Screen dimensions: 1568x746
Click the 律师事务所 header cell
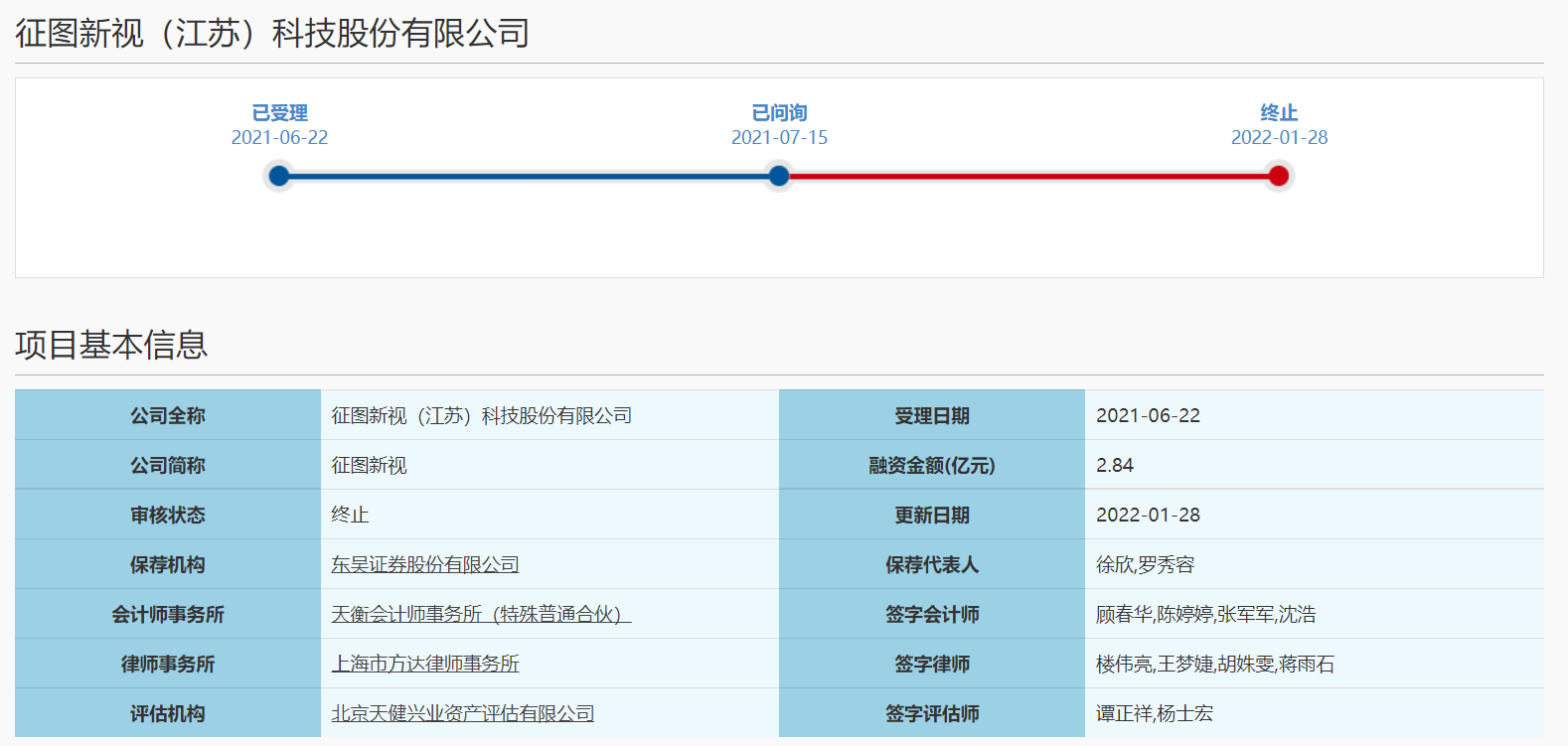(x=168, y=664)
